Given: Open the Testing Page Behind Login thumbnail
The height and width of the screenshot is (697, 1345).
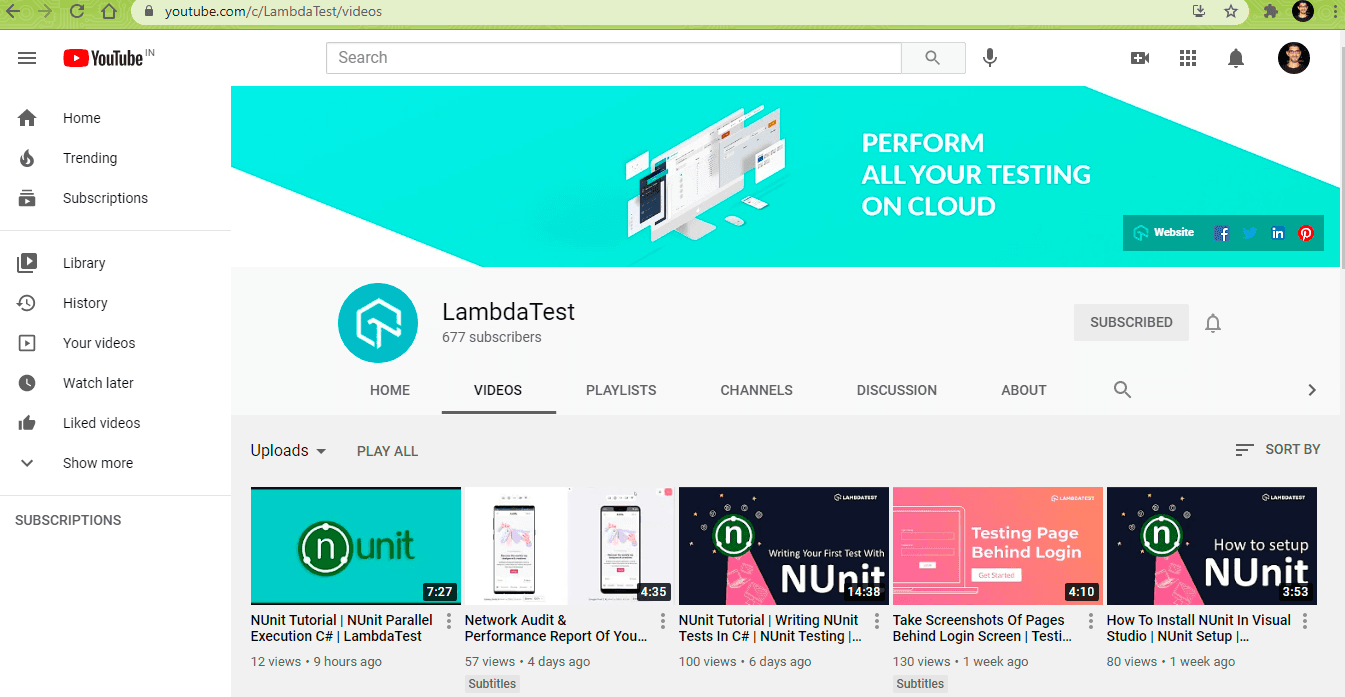Looking at the screenshot, I should [x=997, y=546].
